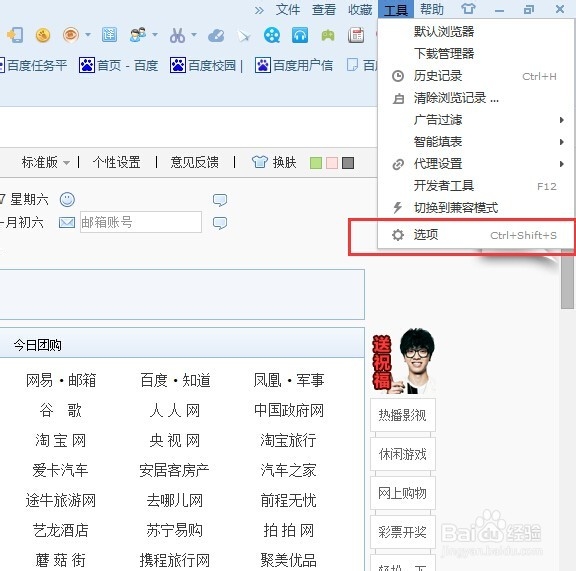Open 中国政府网 link
Image resolution: width=576 pixels, height=571 pixels.
click(x=289, y=410)
